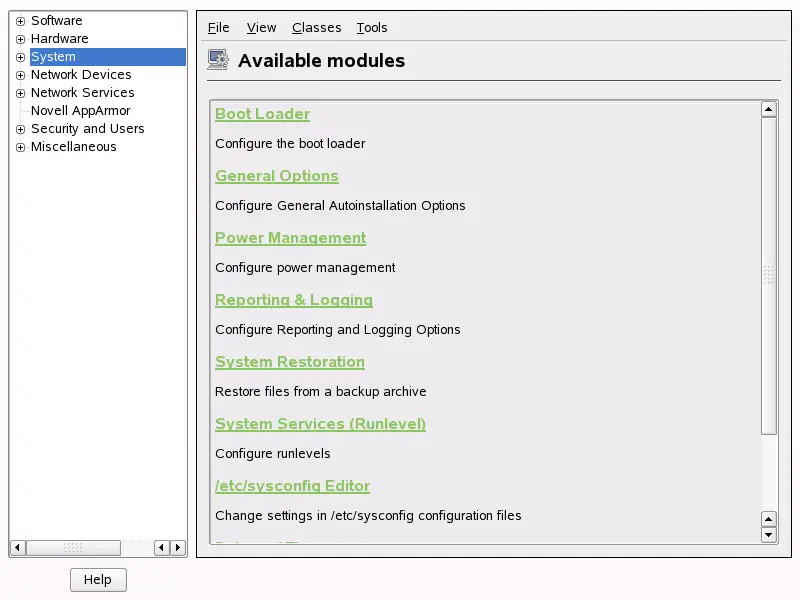Open the /etc/sysconfig Editor
Viewport: 800px width, 600px height.
pyautogui.click(x=292, y=486)
